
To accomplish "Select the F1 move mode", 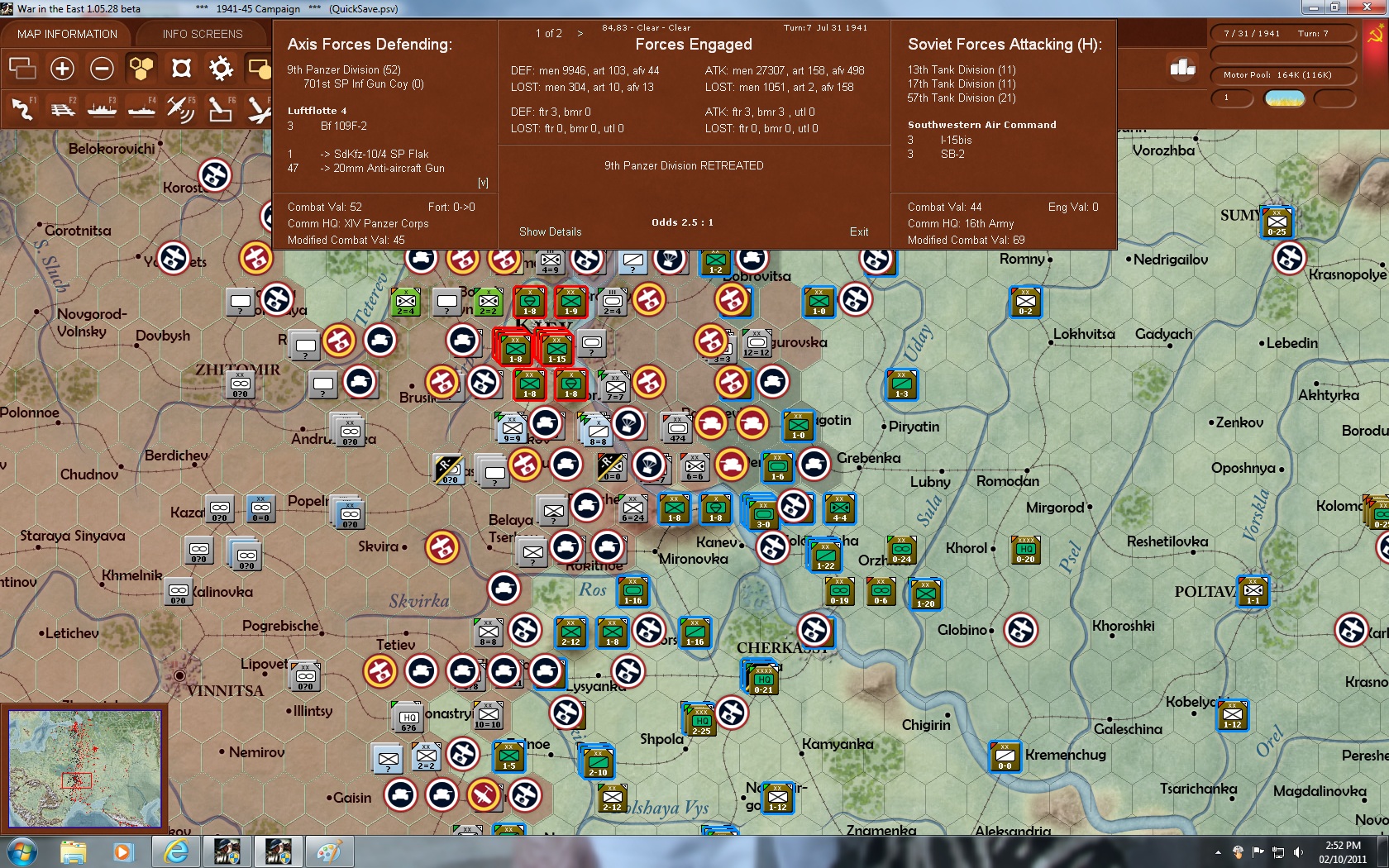I will point(22,109).
